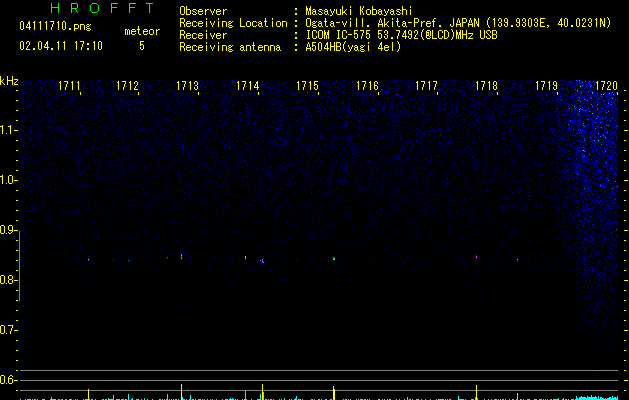The width and height of the screenshot is (629, 400).
Task: Click the 1712 time marker
Action: coord(127,86)
